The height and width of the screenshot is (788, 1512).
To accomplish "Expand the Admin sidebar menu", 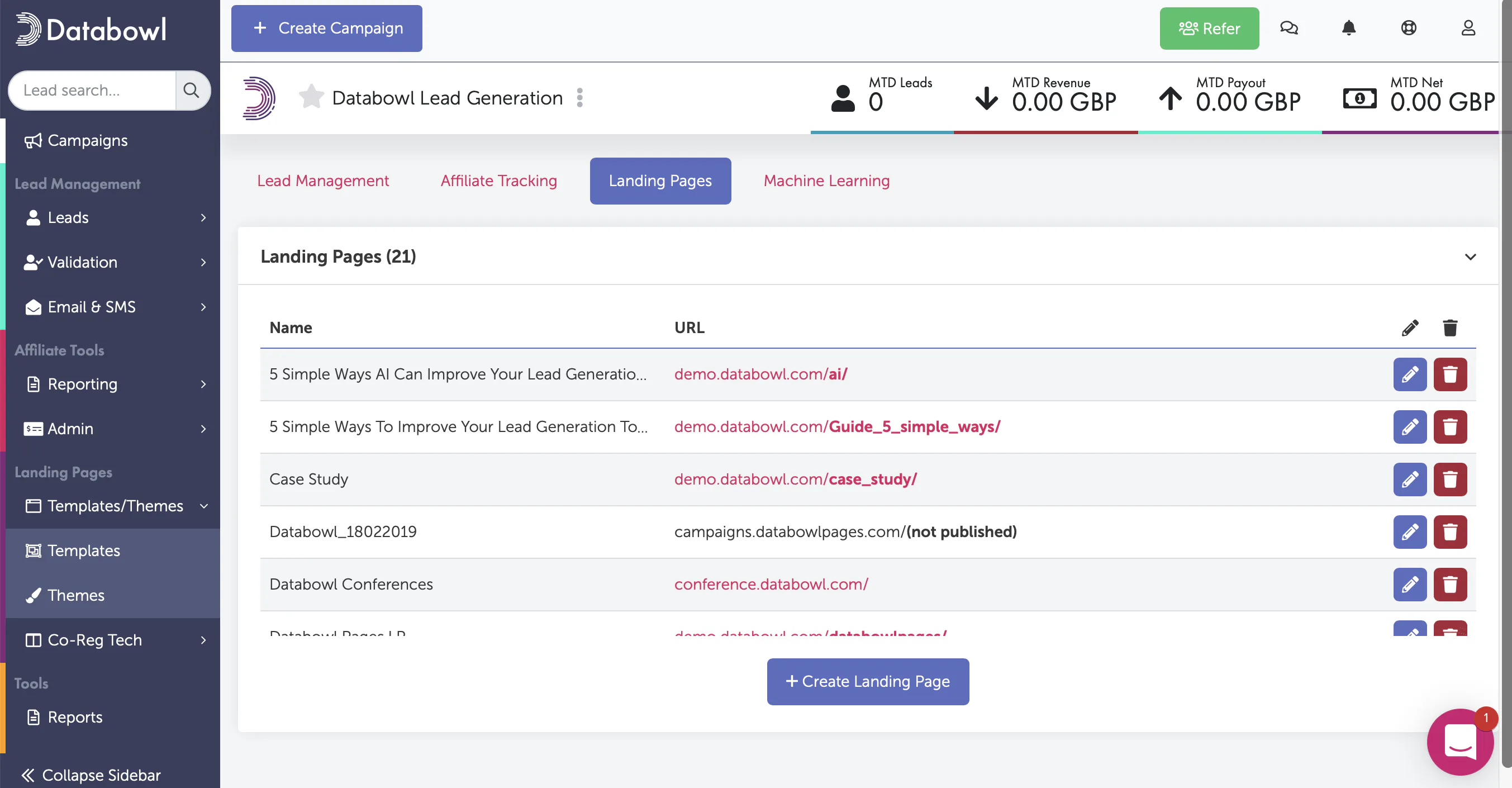I will [113, 429].
